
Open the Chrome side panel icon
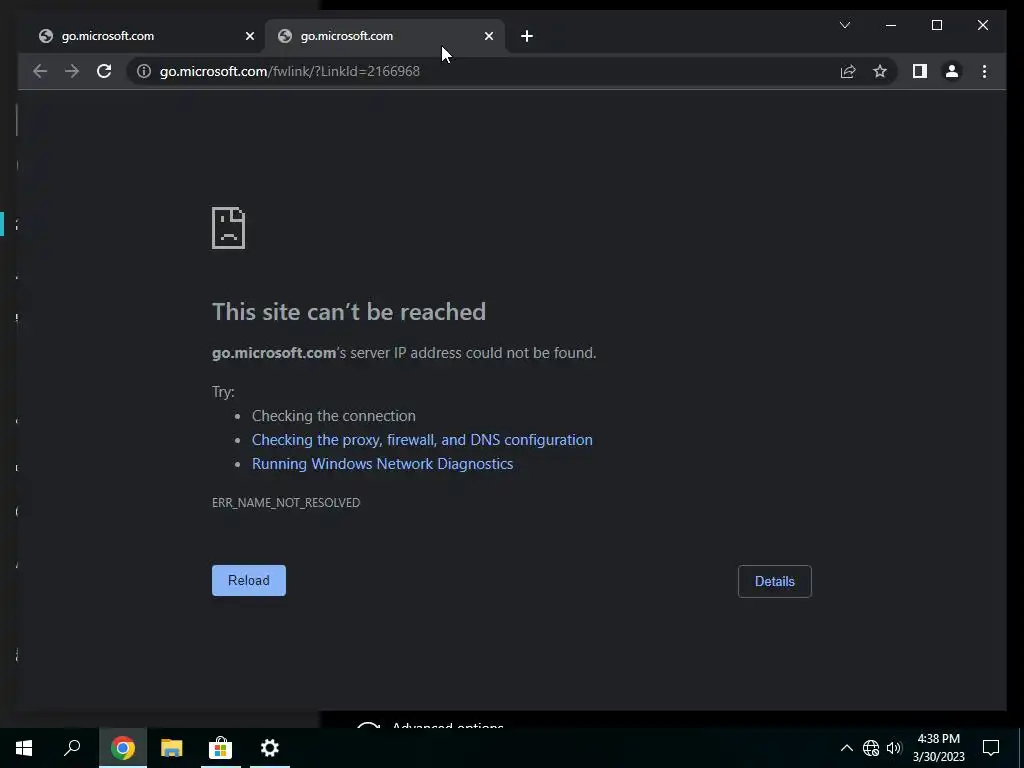tap(920, 71)
